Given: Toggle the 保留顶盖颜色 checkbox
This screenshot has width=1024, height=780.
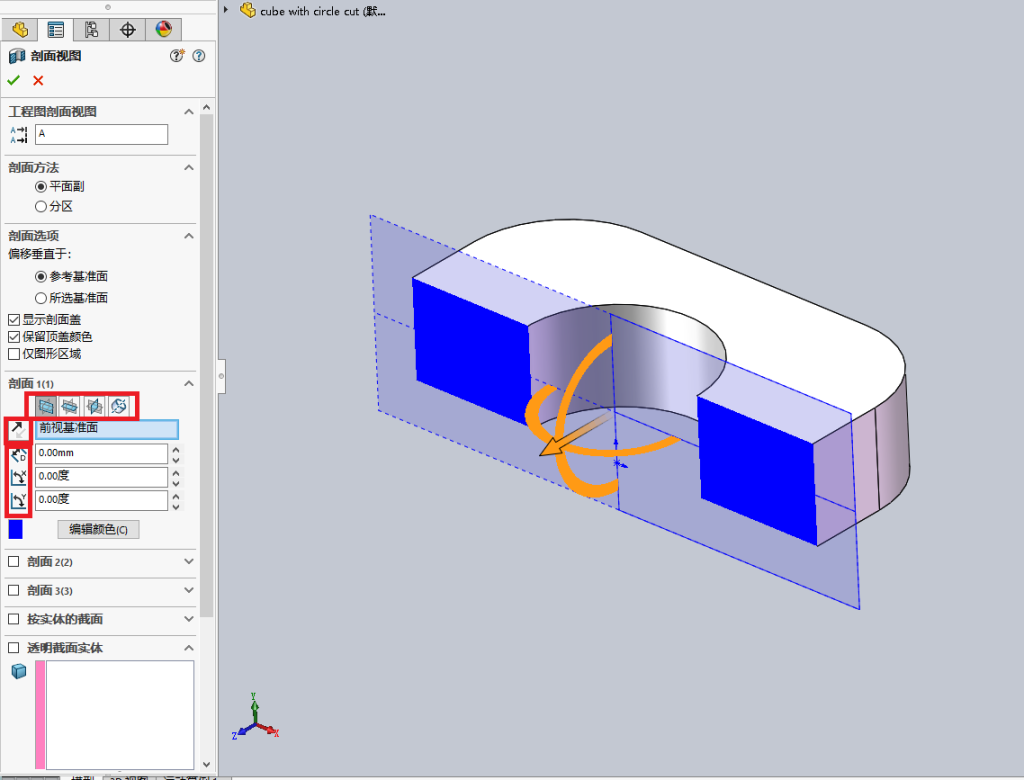Looking at the screenshot, I should 14,336.
